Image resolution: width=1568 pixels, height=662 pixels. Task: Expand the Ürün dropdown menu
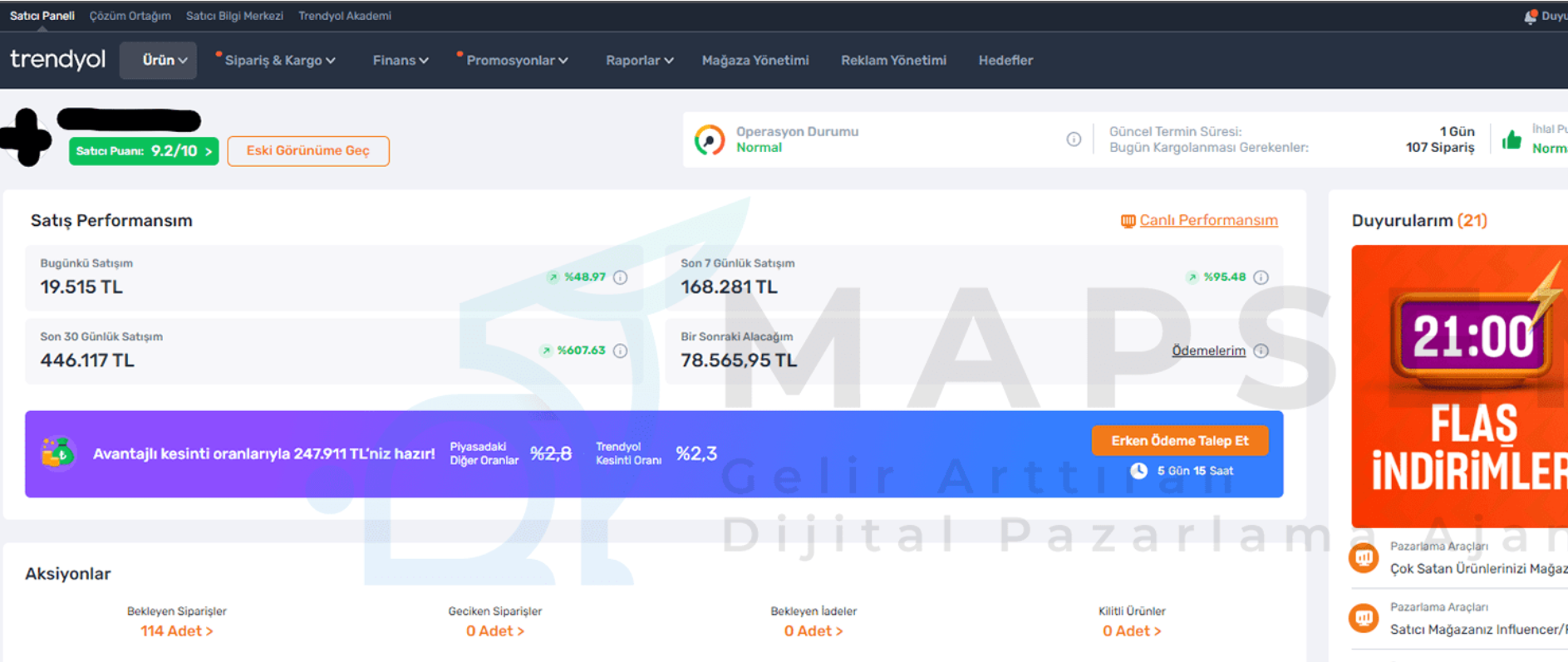click(x=159, y=60)
